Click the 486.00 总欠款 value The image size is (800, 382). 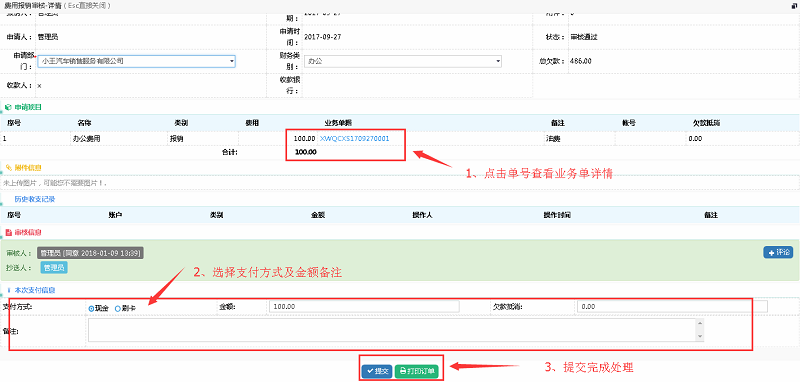[x=581, y=61]
